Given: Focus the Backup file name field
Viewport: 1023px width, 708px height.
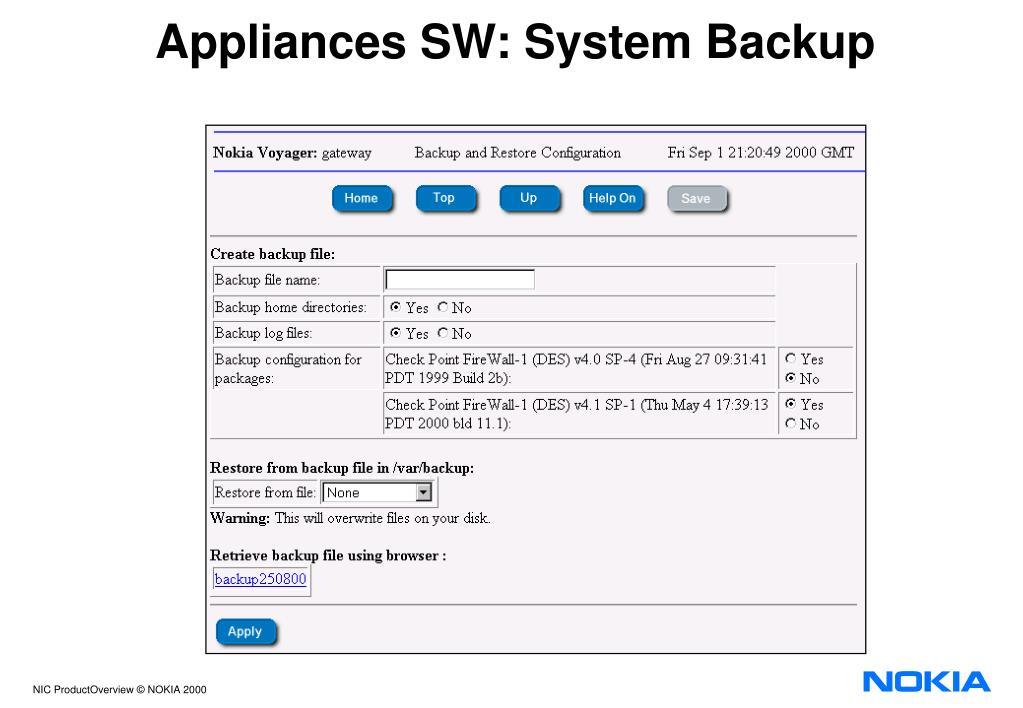Looking at the screenshot, I should pyautogui.click(x=460, y=279).
